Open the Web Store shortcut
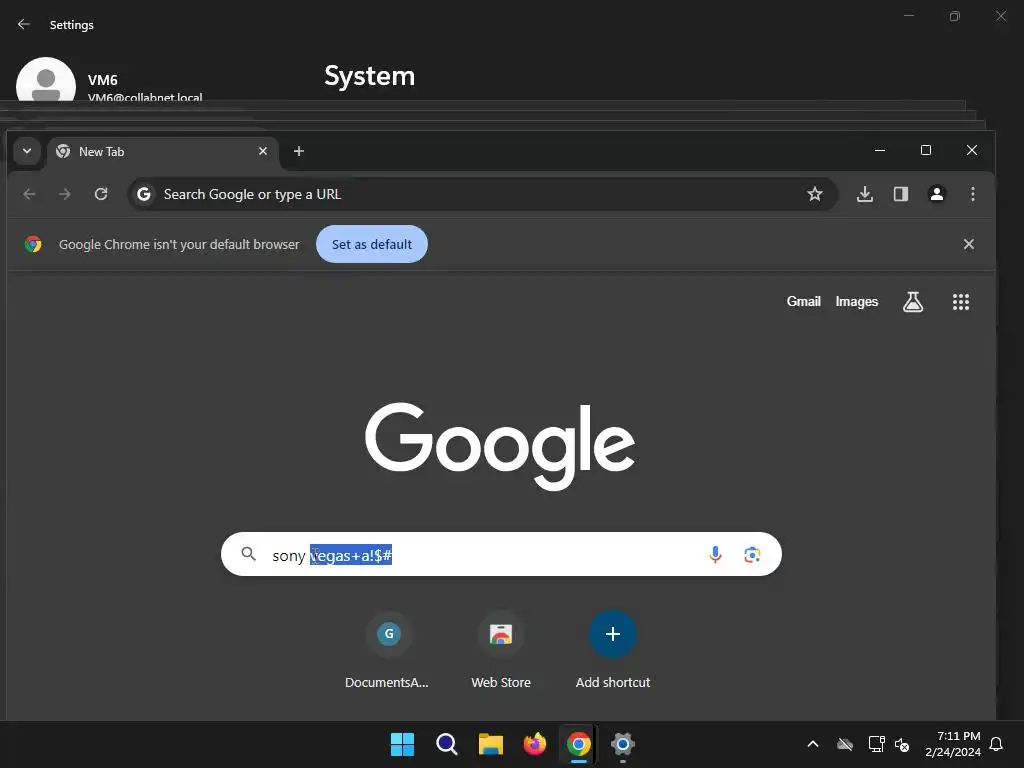This screenshot has height=768, width=1024. coord(501,651)
